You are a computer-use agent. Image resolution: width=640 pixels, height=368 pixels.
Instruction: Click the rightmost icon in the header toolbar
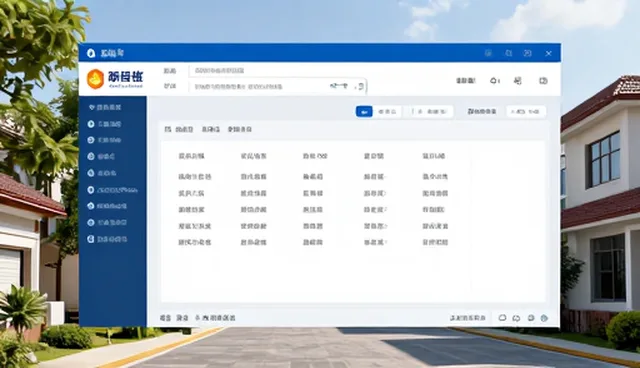543,81
